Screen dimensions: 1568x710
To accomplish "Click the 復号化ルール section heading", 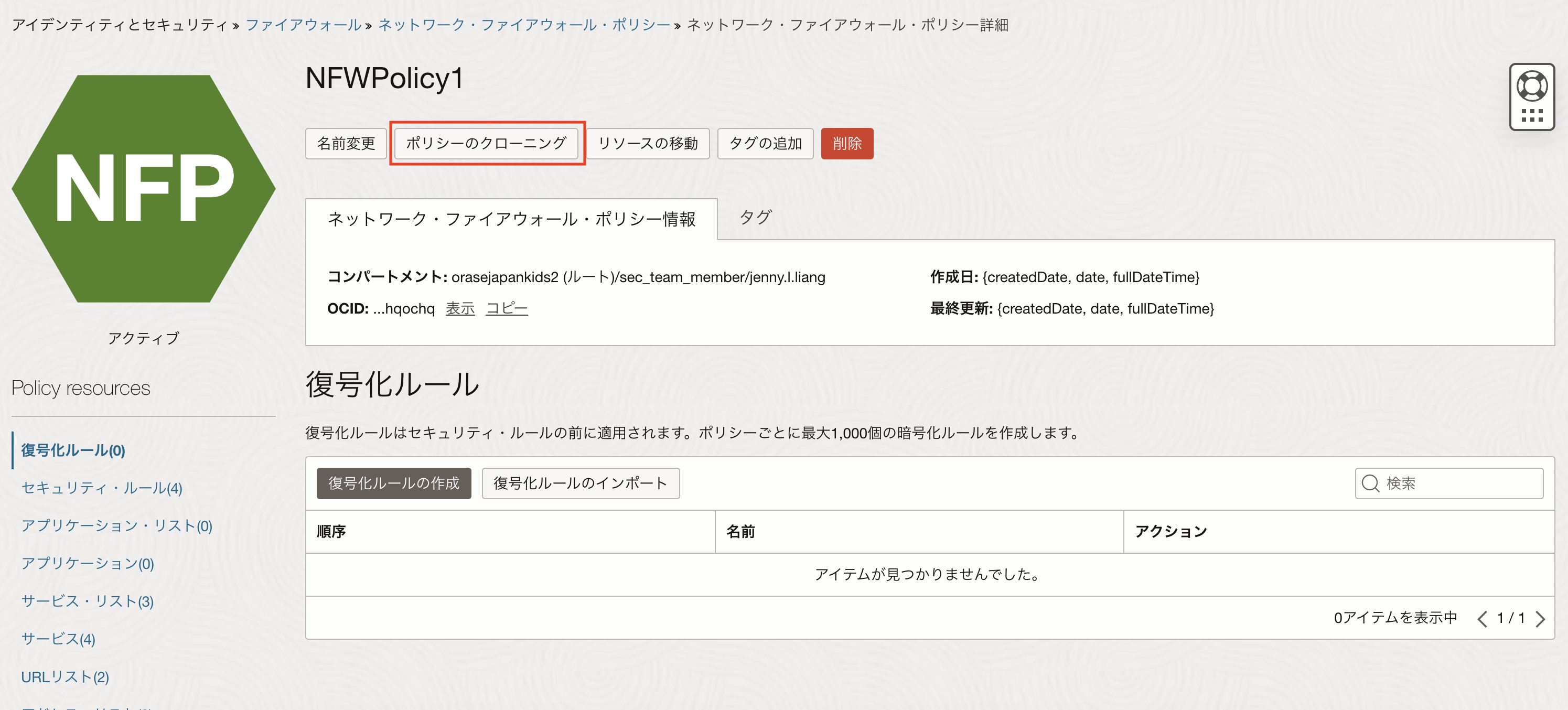I will tap(393, 384).
